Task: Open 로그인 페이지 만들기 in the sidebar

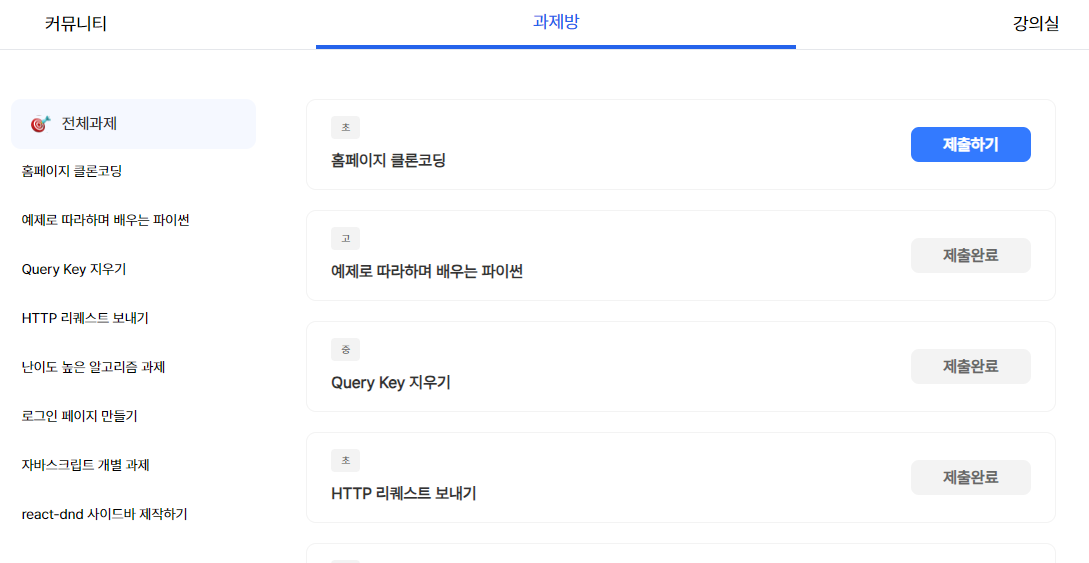Action: point(79,416)
